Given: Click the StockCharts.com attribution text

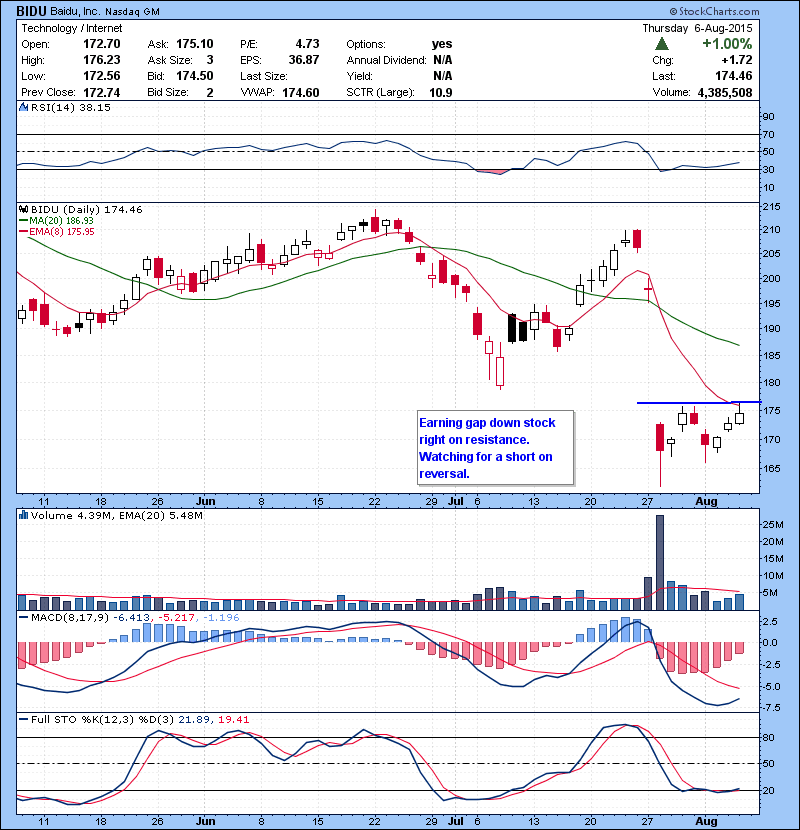Looking at the screenshot, I should pos(715,11).
